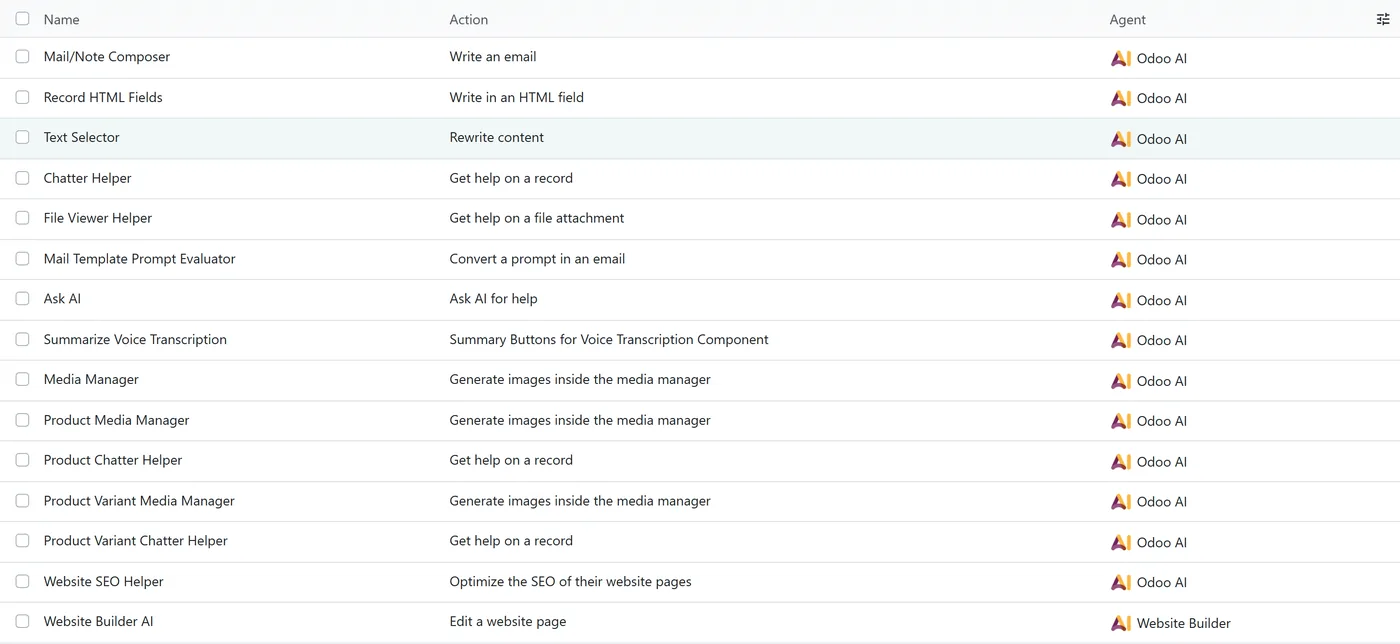Select the Ask AI row checkbox

(x=22, y=298)
